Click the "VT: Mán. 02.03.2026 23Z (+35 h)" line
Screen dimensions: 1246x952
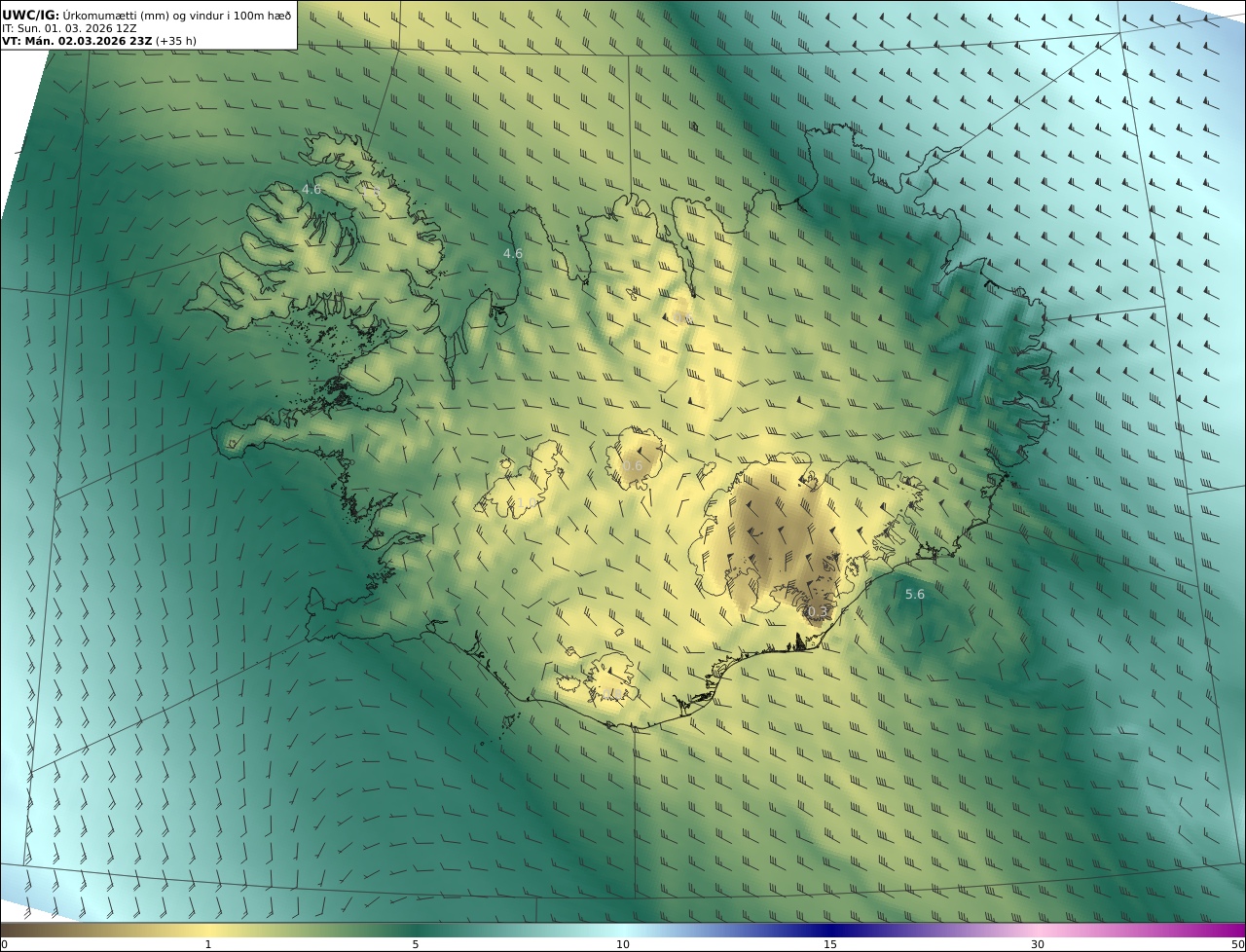(x=99, y=41)
